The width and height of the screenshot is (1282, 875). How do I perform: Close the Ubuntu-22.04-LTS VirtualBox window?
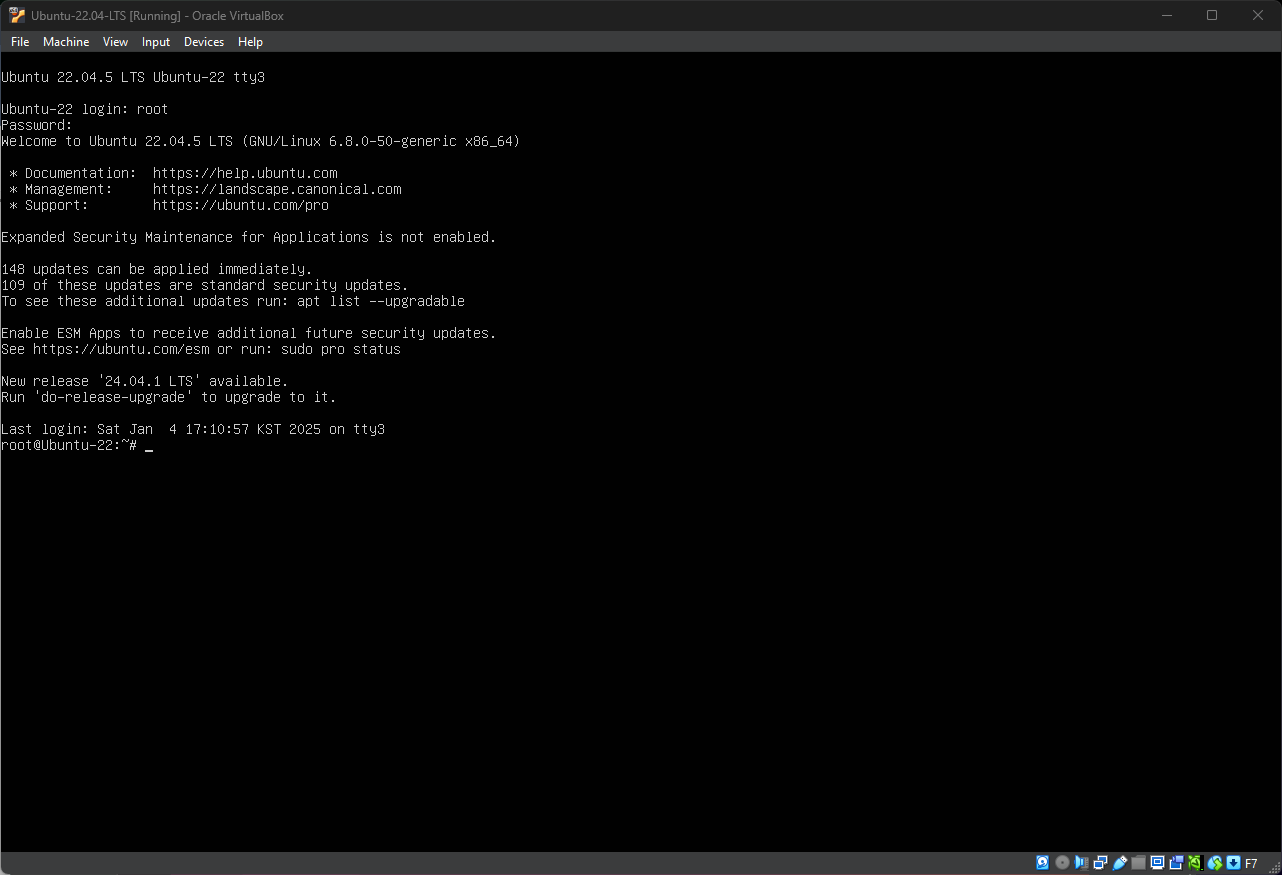click(1258, 15)
